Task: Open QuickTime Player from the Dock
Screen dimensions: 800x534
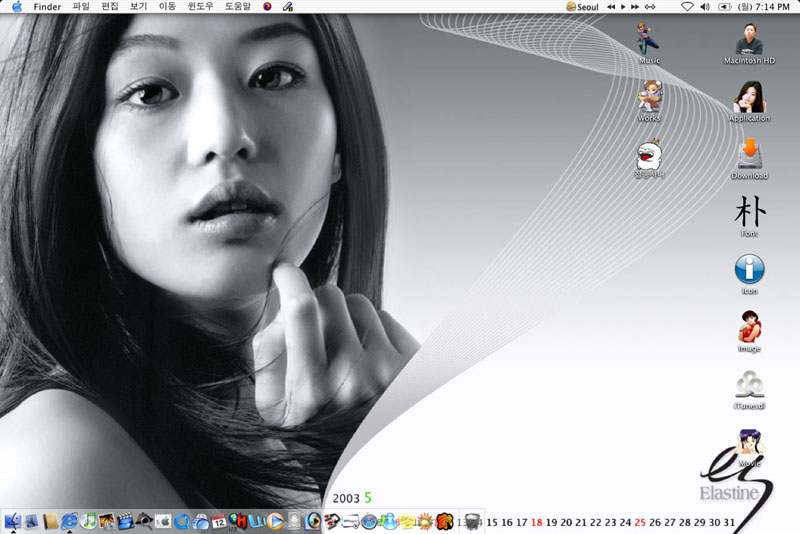Action: 182,521
